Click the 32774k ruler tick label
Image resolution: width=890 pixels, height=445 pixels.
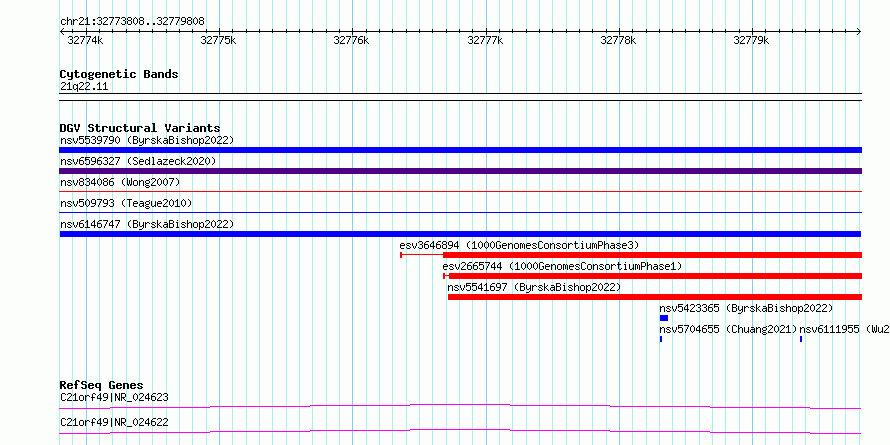85,40
